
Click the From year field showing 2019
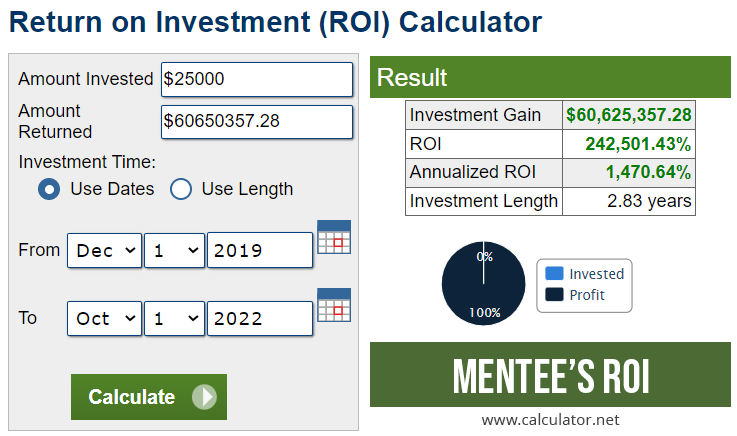pyautogui.click(x=260, y=251)
